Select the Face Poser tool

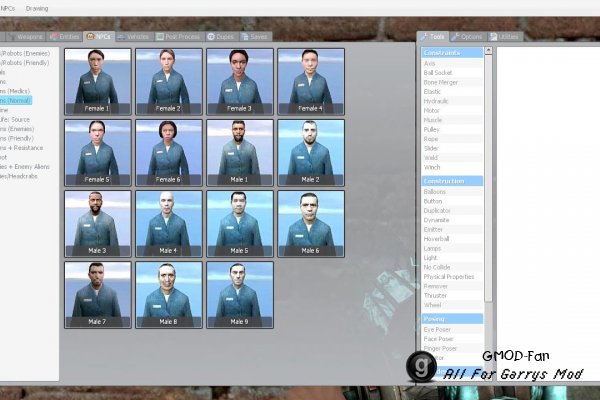452,339
